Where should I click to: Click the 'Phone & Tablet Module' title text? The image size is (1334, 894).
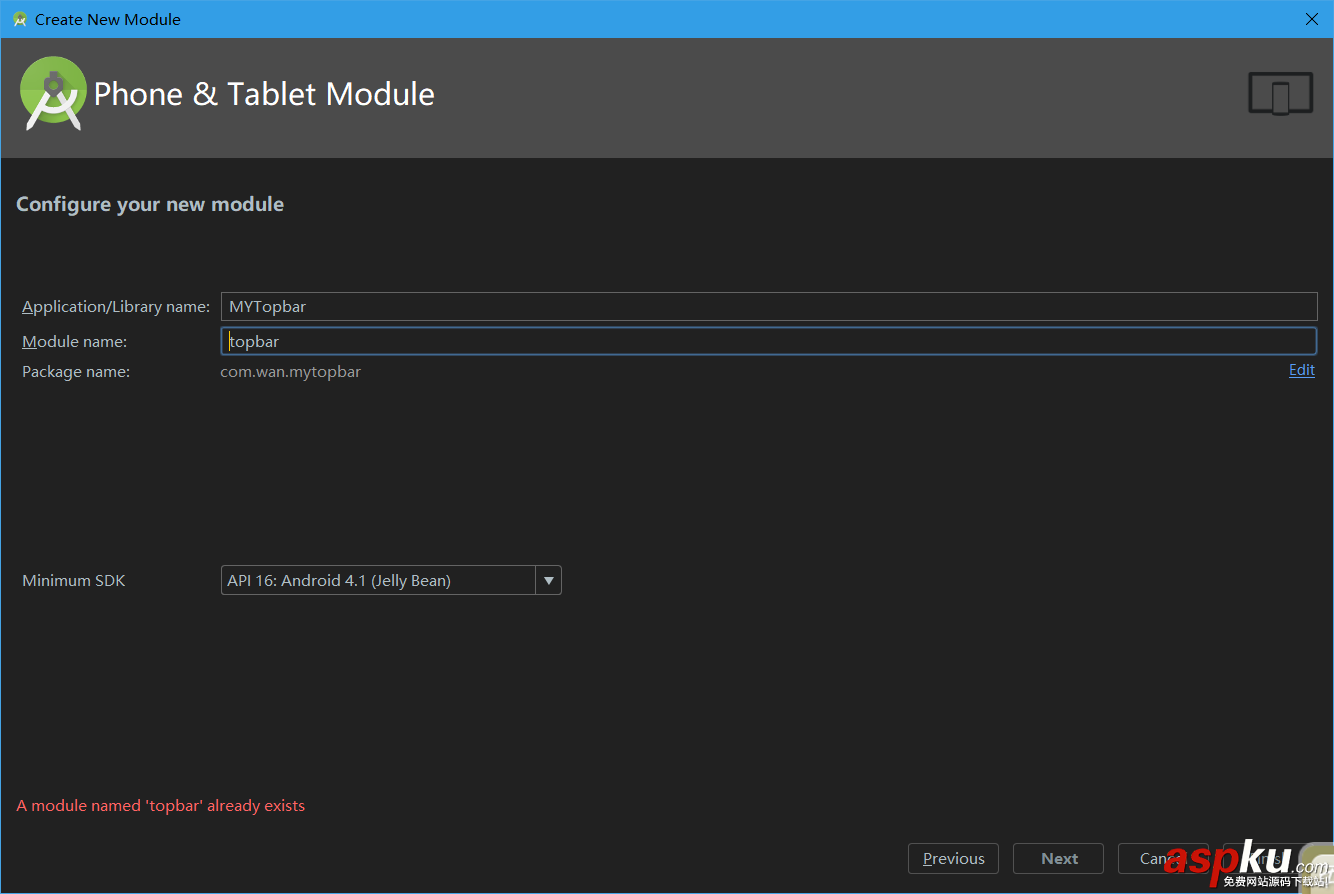[x=264, y=94]
